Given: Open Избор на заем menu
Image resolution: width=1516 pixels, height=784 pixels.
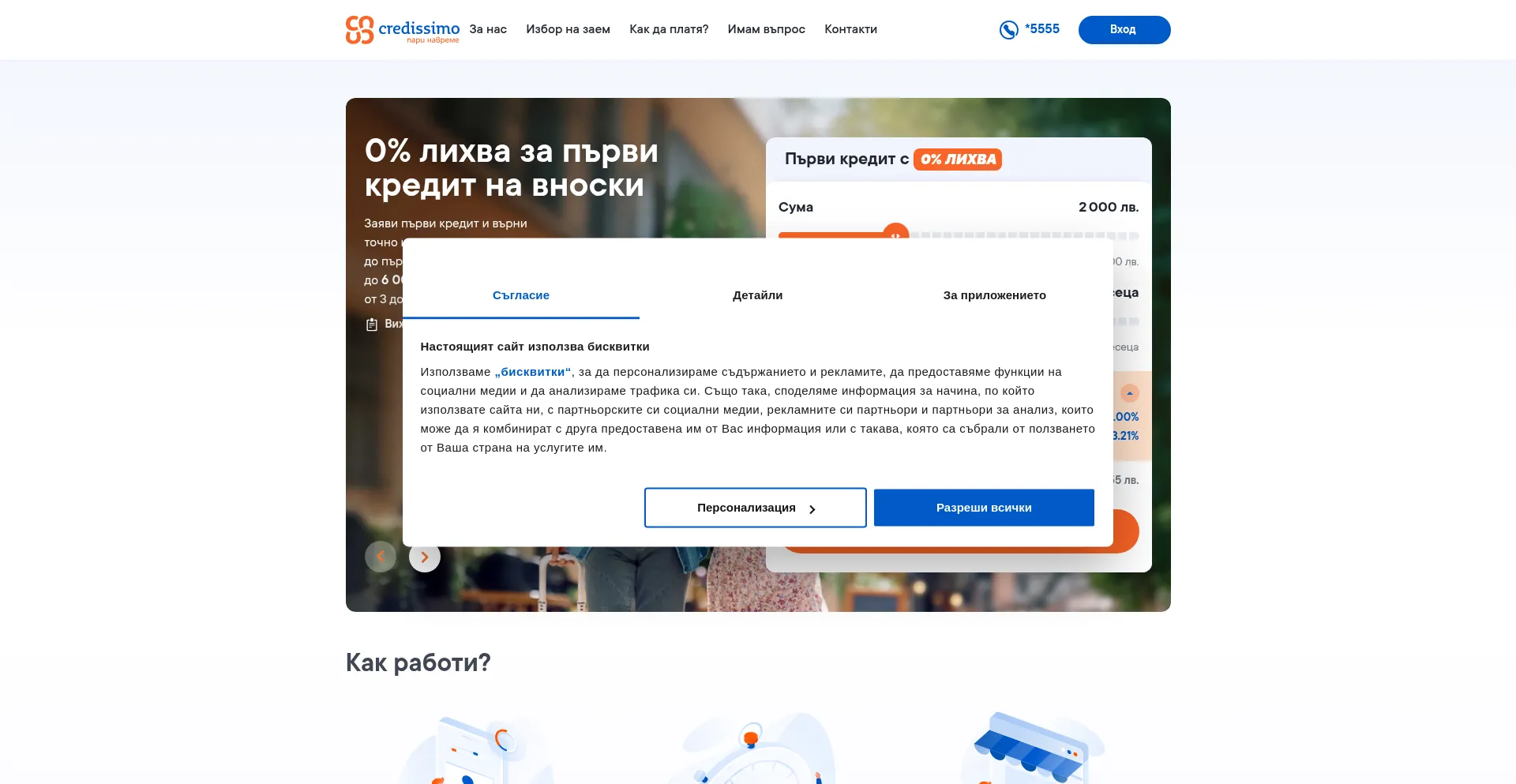Looking at the screenshot, I should 568,29.
